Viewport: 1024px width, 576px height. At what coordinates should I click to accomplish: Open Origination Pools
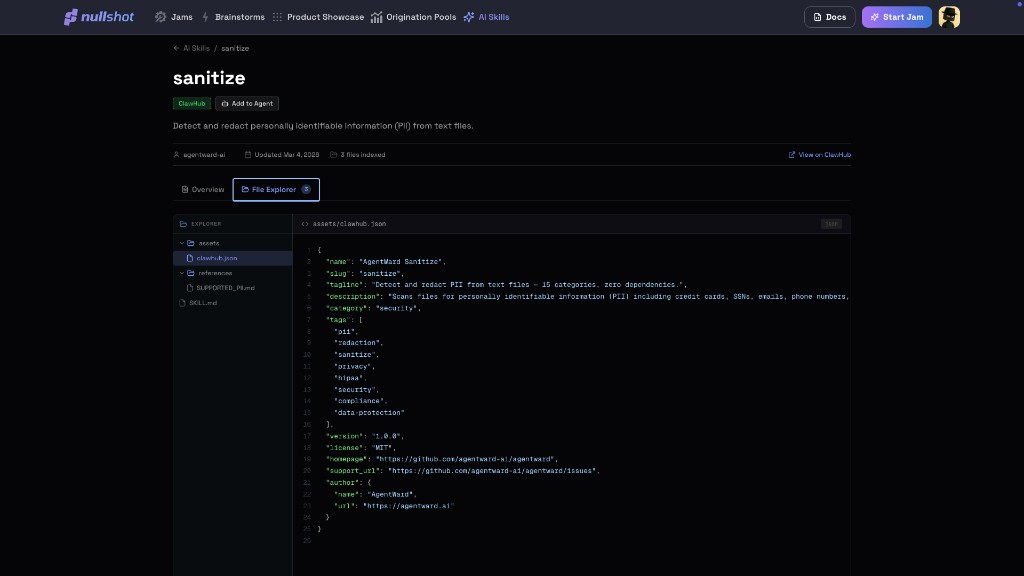click(413, 17)
